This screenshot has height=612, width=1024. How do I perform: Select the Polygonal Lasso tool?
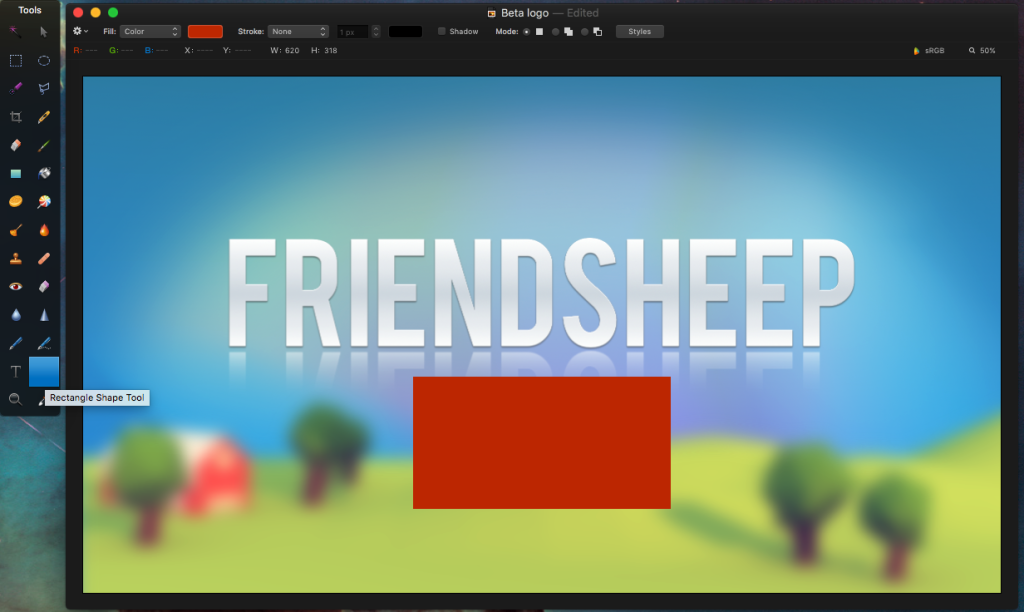[x=44, y=88]
